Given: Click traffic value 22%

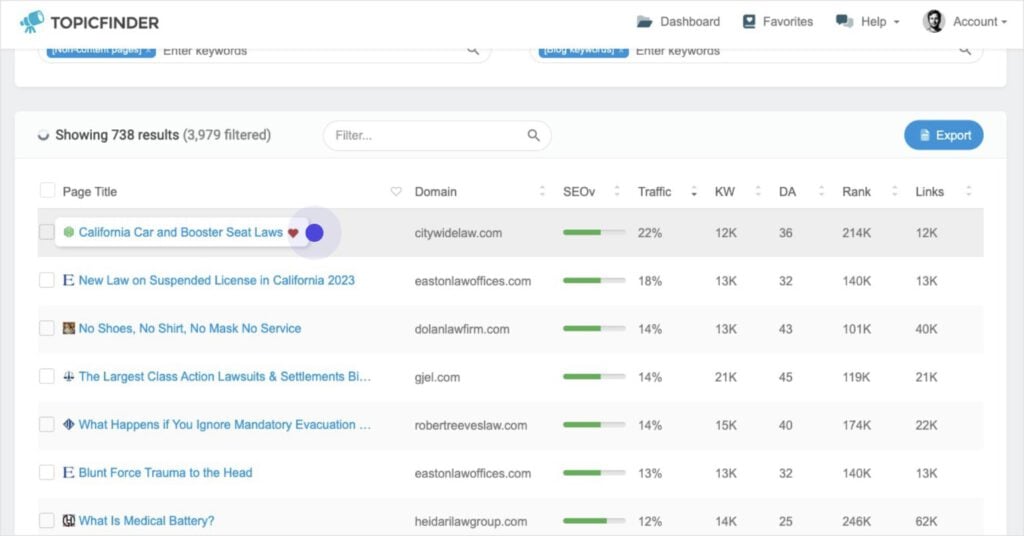Looking at the screenshot, I should click(x=650, y=233).
